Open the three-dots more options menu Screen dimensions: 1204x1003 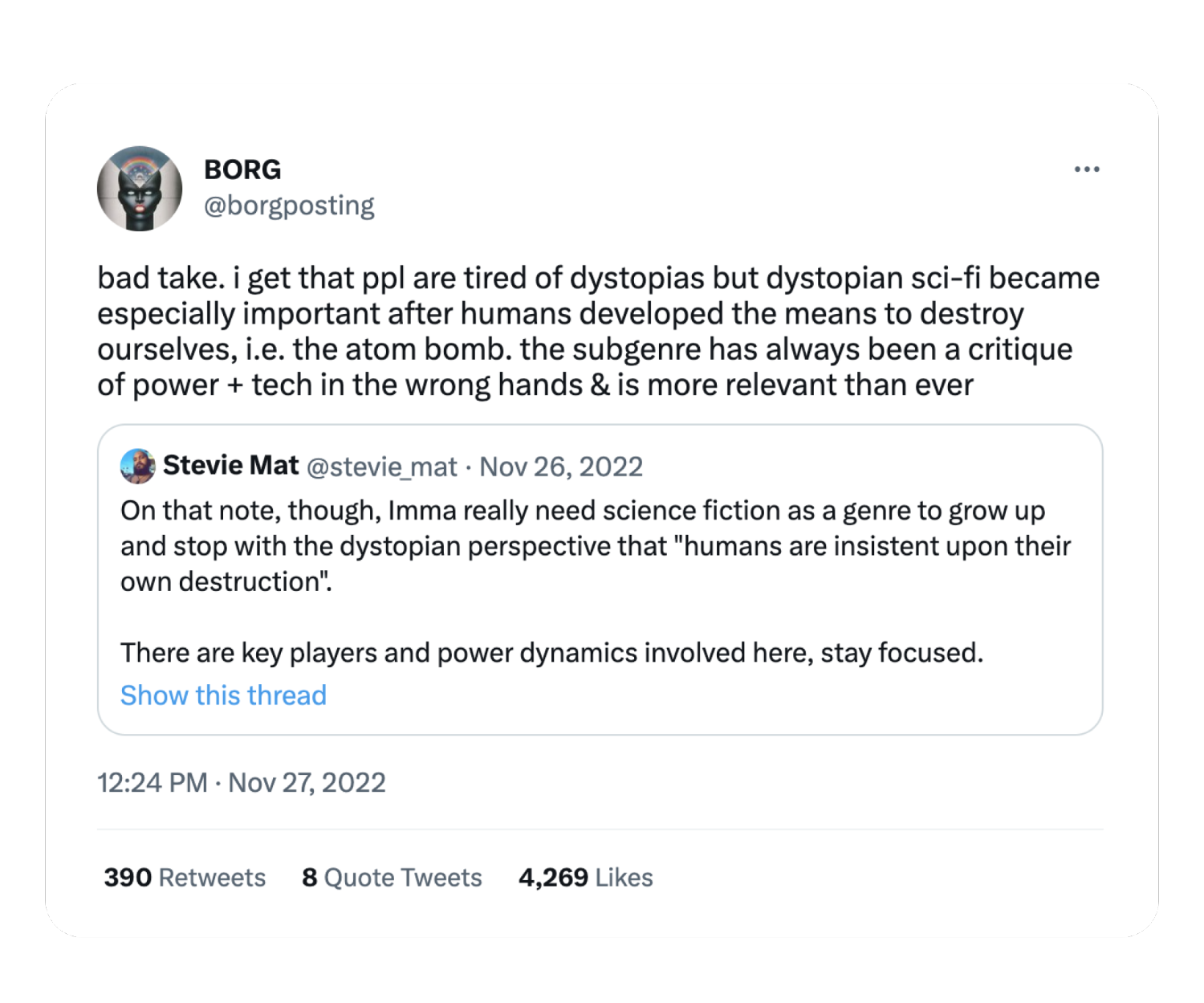click(1087, 169)
